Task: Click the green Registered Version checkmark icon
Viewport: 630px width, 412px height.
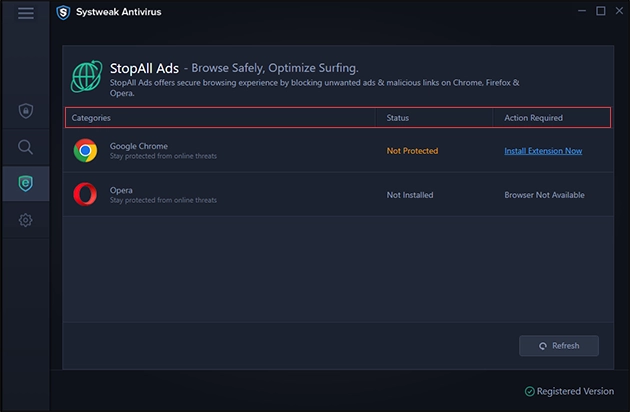Action: [x=529, y=391]
